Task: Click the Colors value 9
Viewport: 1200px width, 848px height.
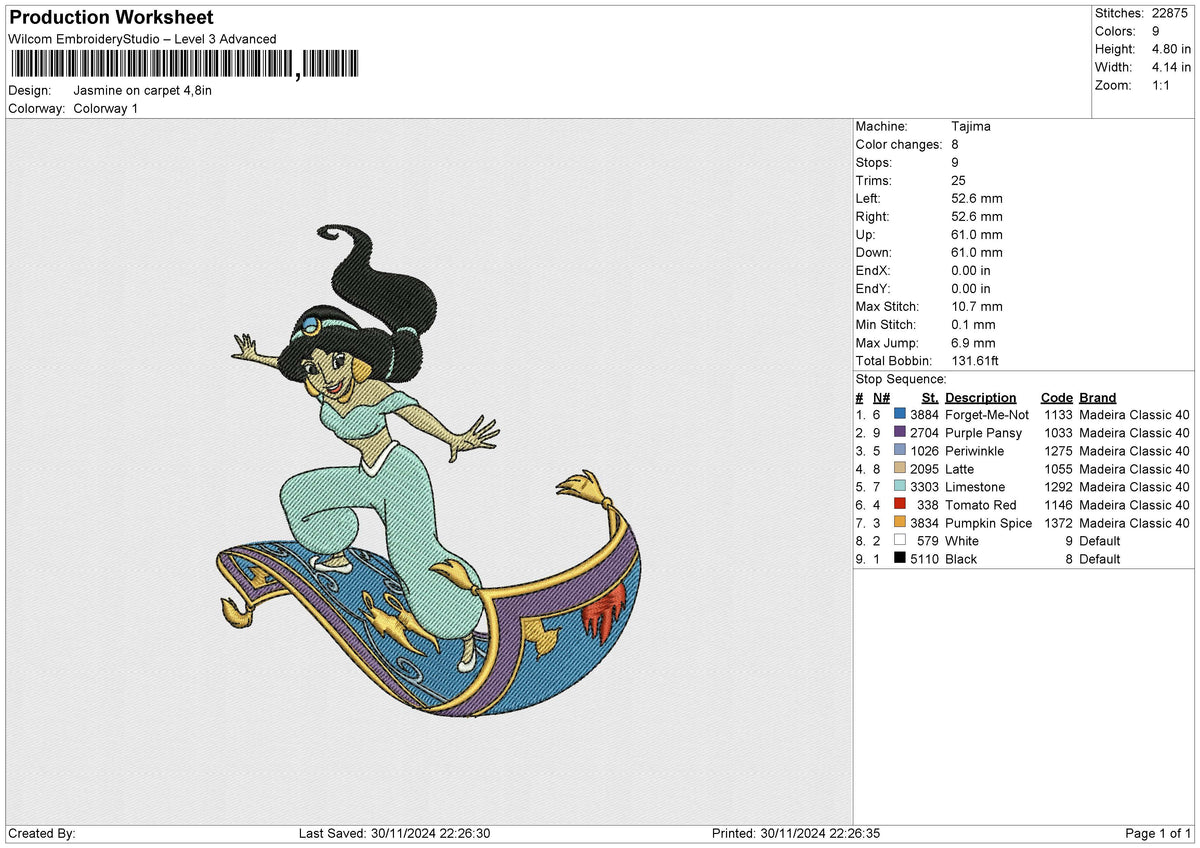Action: pyautogui.click(x=1155, y=31)
